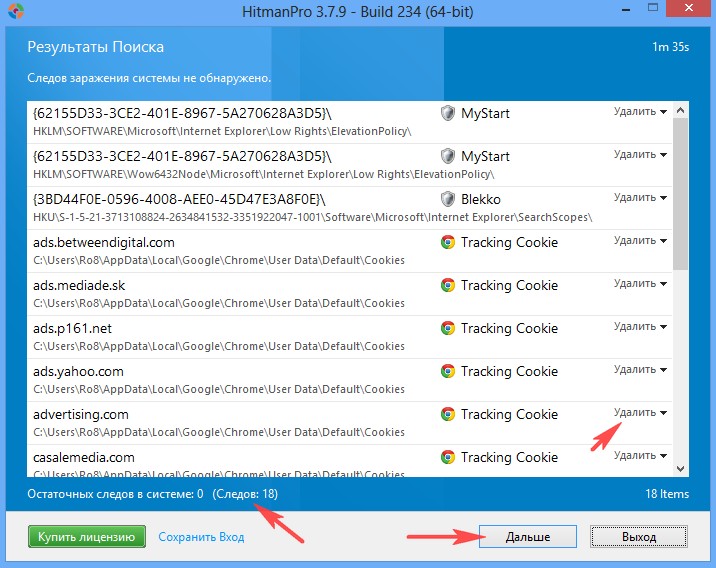Close the HitmanPro window
The width and height of the screenshot is (716, 568).
pyautogui.click(x=690, y=8)
